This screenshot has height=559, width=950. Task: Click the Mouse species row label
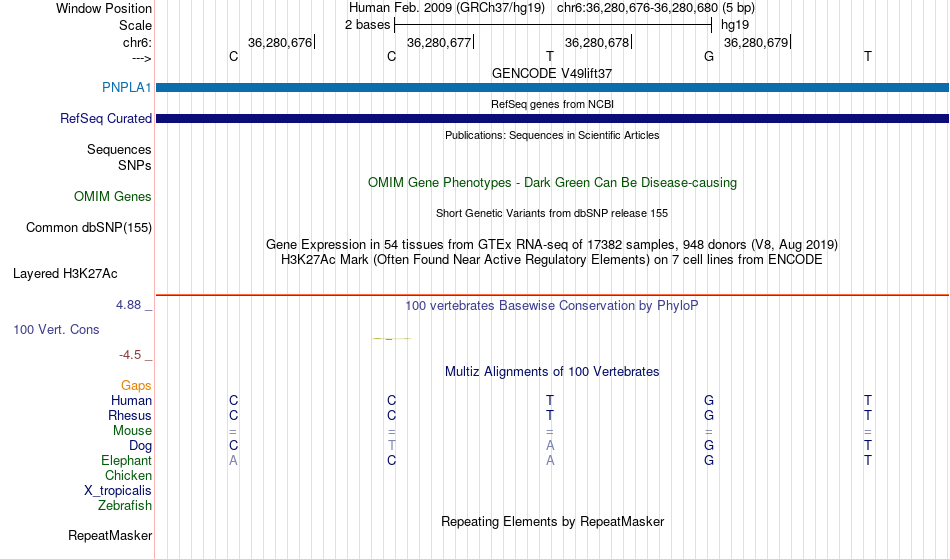click(132, 431)
